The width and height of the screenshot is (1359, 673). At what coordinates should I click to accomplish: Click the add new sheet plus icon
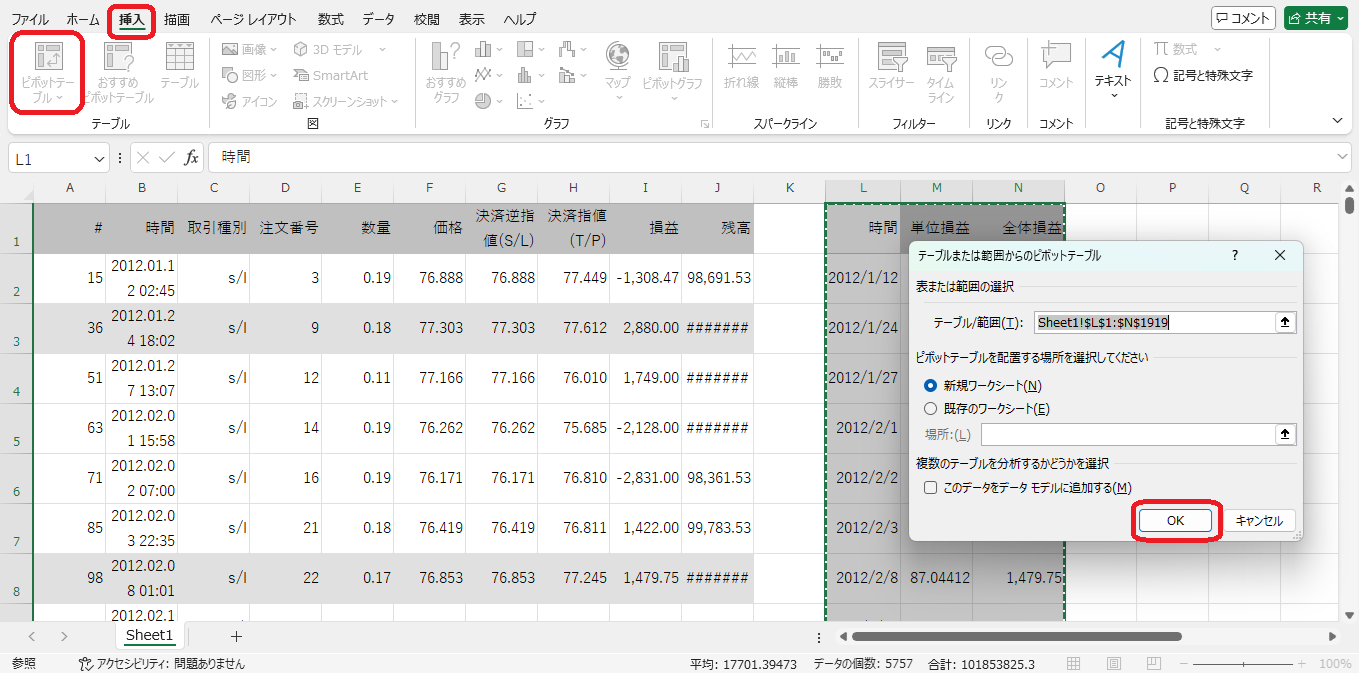(236, 636)
